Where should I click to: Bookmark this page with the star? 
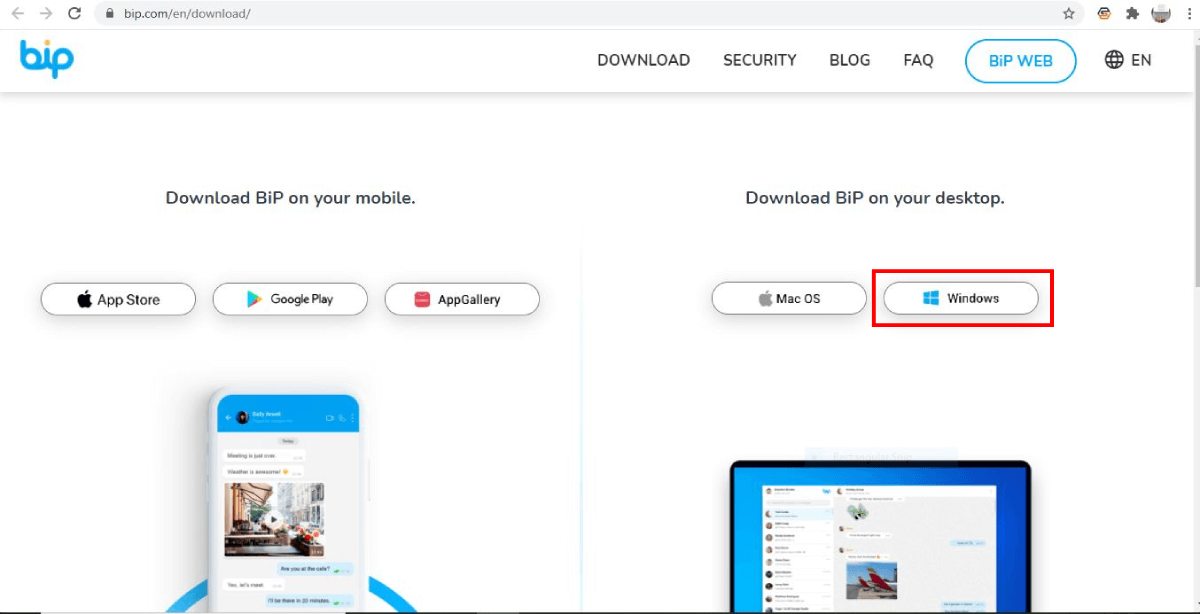click(1069, 14)
